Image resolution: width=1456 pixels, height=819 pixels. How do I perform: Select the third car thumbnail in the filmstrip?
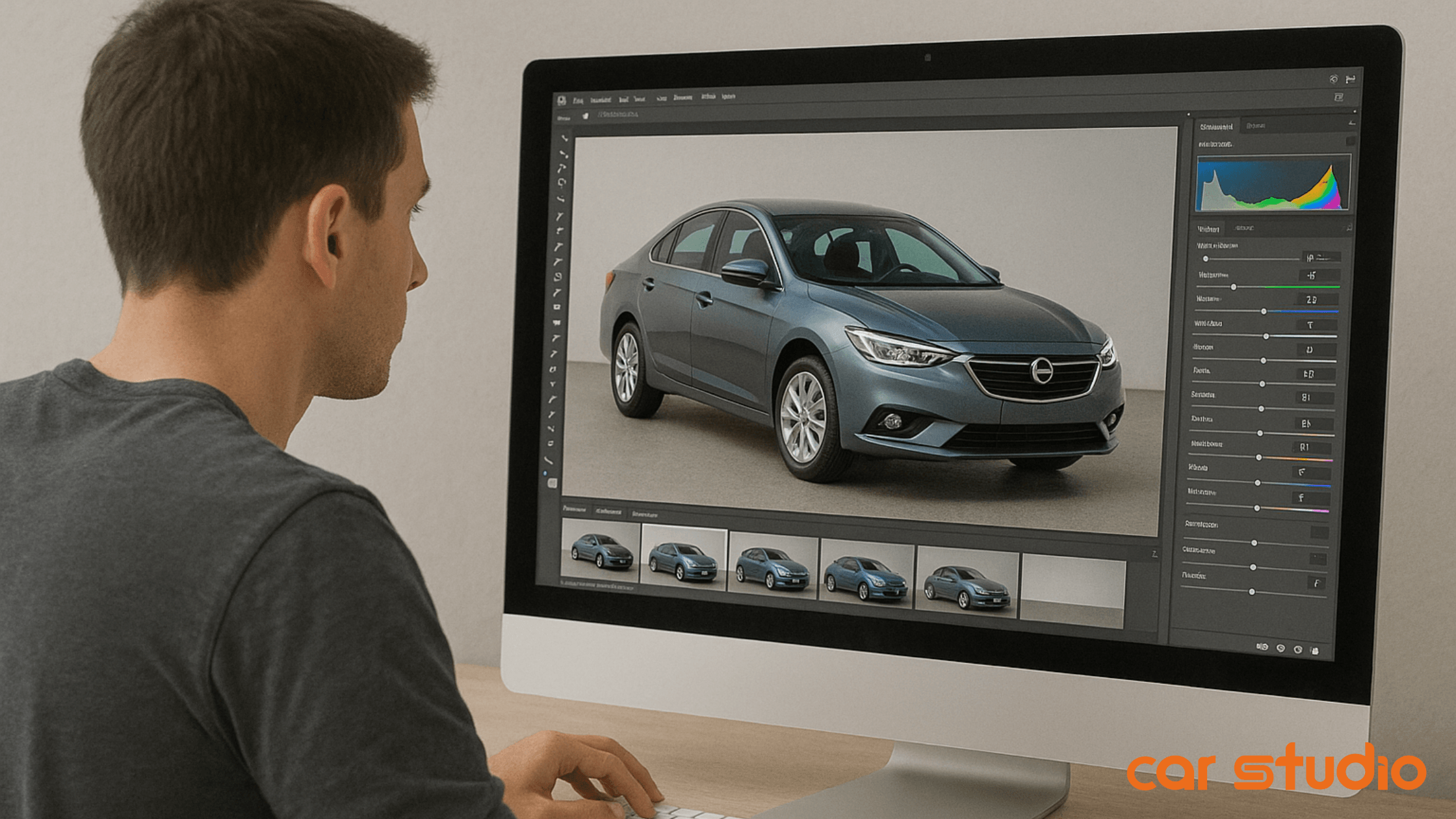[773, 565]
